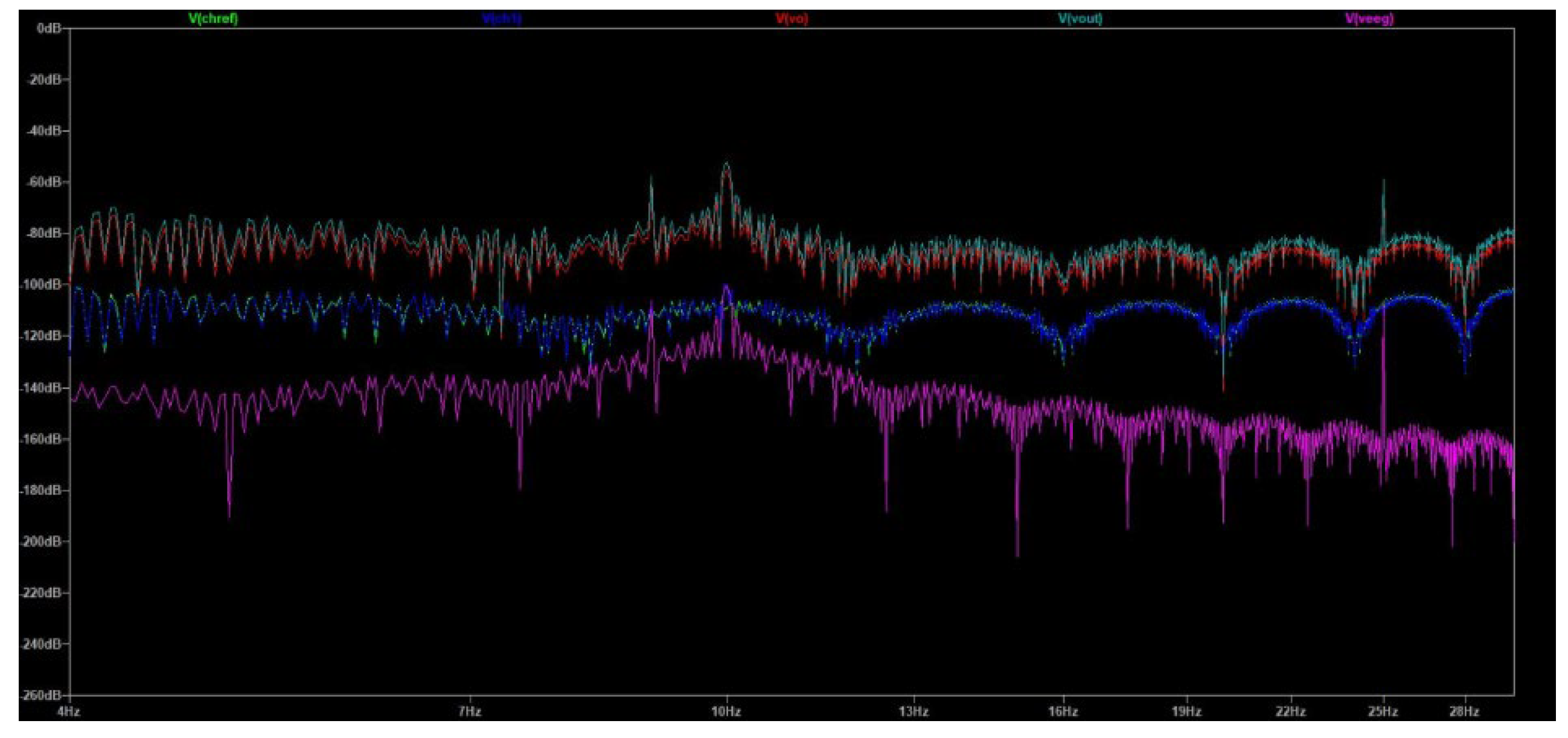The image size is (1568, 738).
Task: Click the 10Hz frequency axis label
Action: (x=726, y=712)
